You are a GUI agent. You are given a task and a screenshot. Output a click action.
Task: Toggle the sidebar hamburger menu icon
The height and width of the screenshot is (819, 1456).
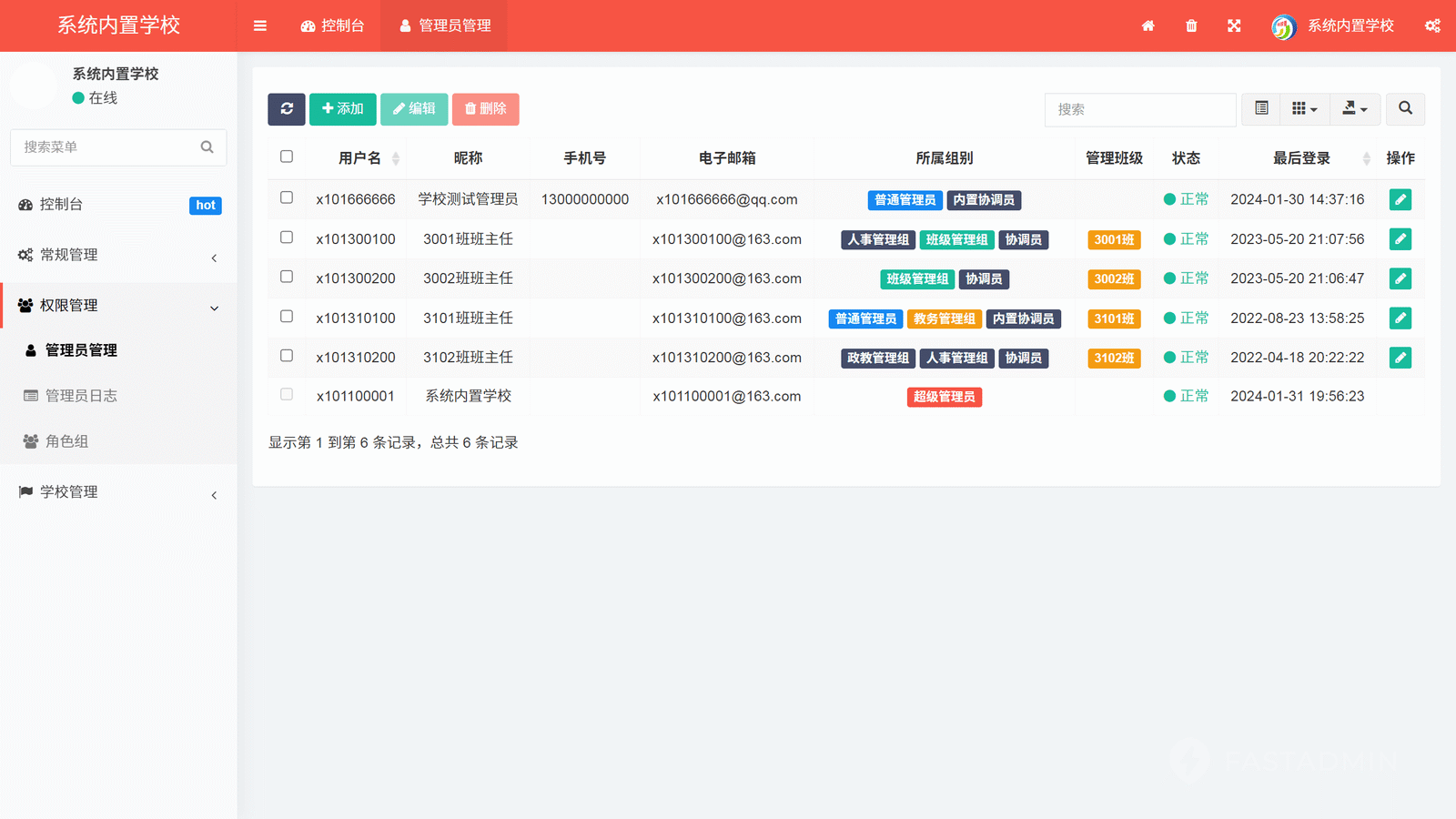click(x=260, y=25)
